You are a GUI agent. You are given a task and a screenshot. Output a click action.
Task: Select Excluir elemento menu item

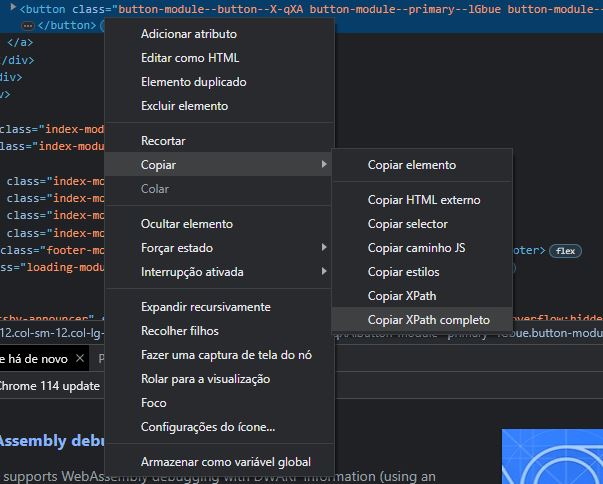point(184,106)
